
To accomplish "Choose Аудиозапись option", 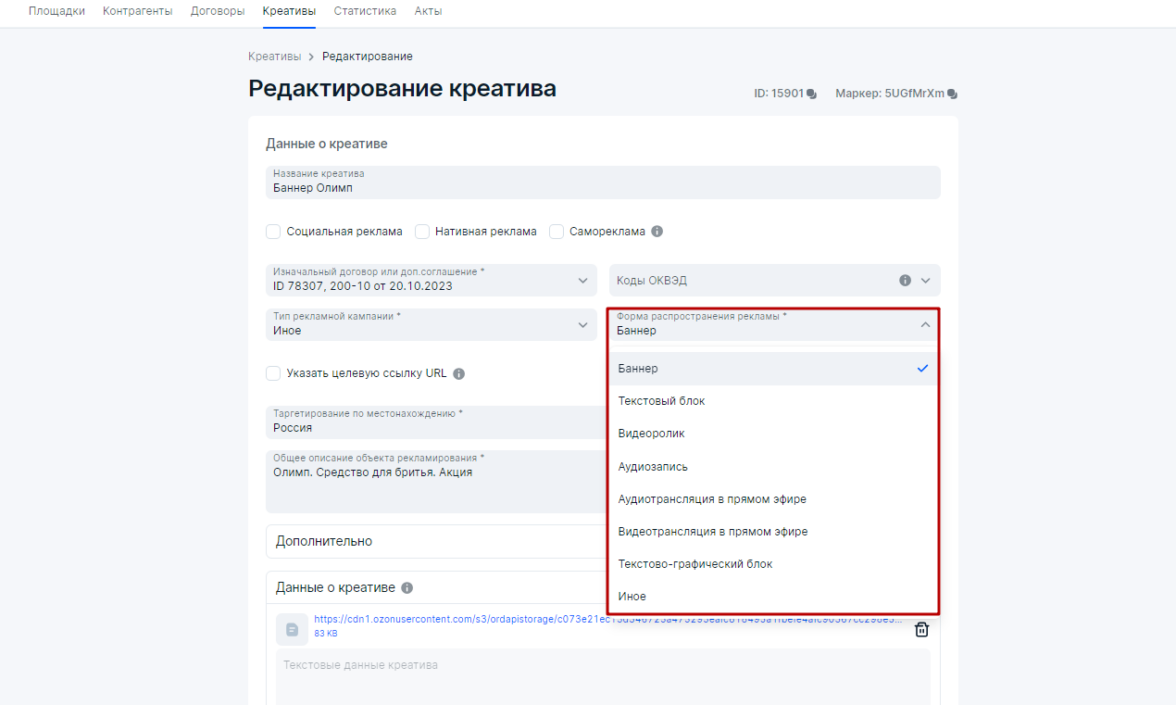I will pos(773,466).
